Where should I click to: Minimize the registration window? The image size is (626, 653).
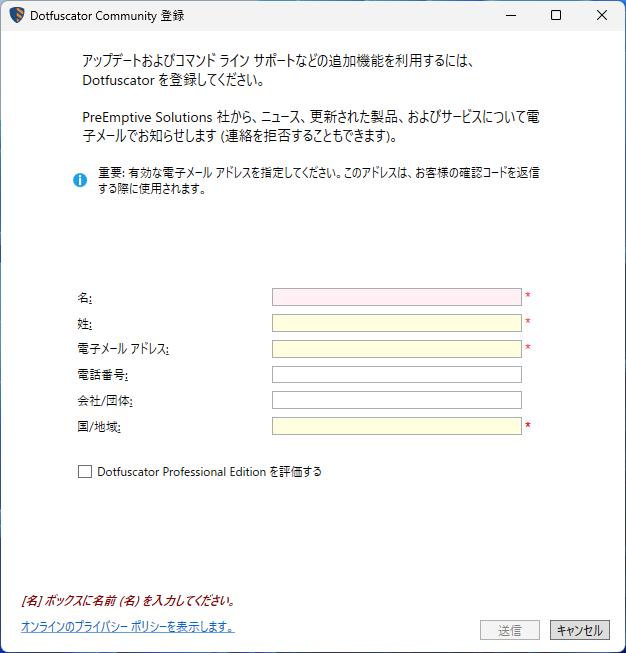(x=511, y=15)
